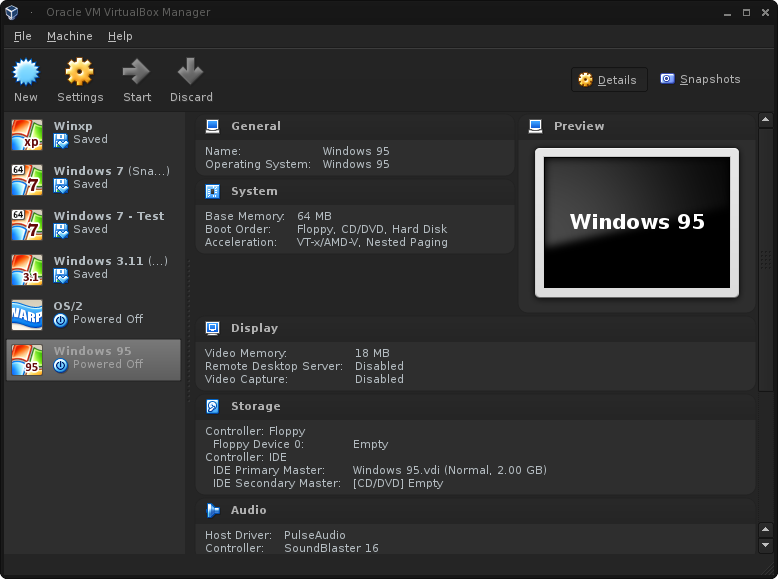This screenshot has height=579, width=778.
Task: Click the Operating System value Windows 95
Action: pyautogui.click(x=356, y=164)
